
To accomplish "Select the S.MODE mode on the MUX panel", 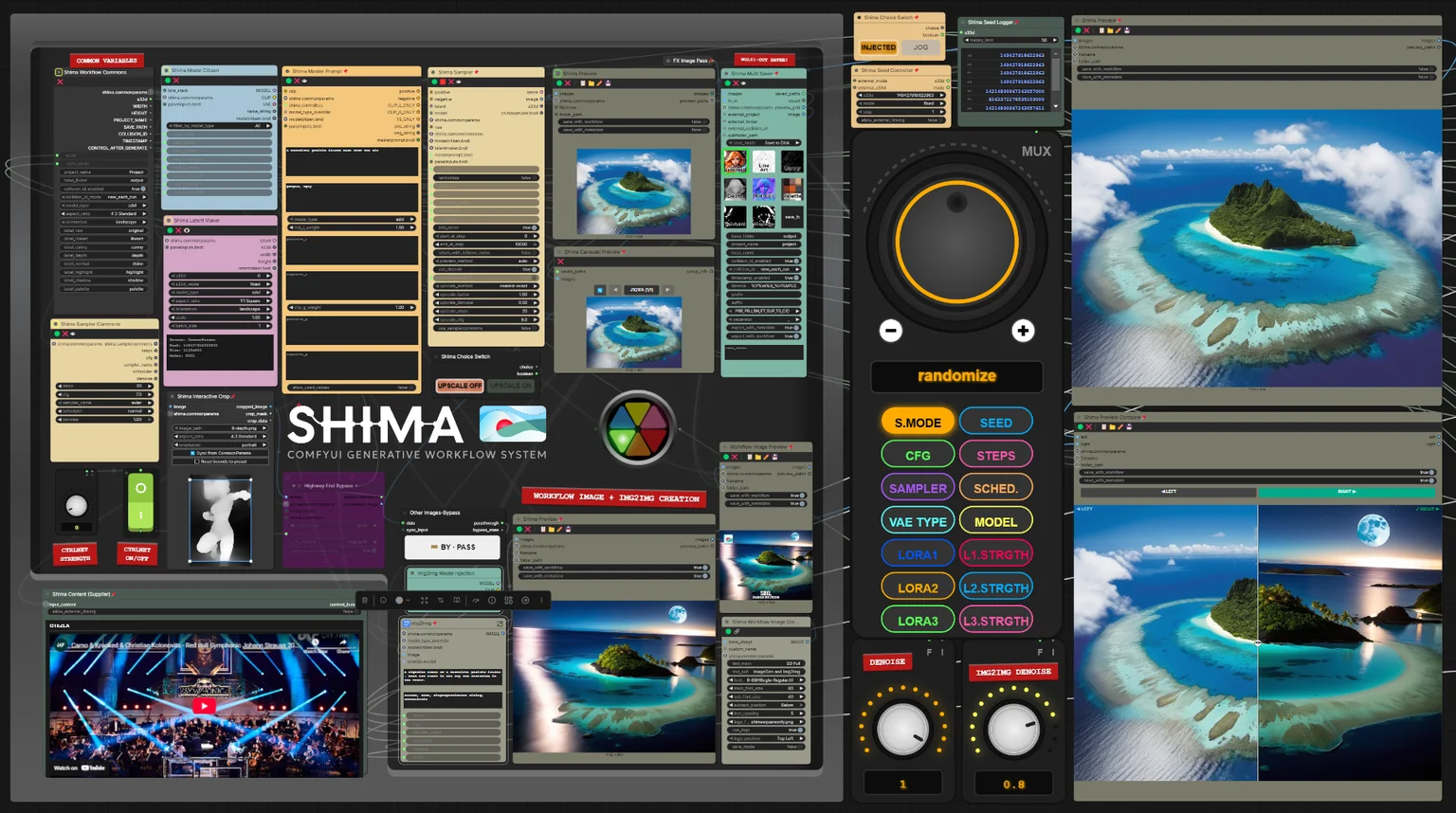I will click(x=918, y=423).
